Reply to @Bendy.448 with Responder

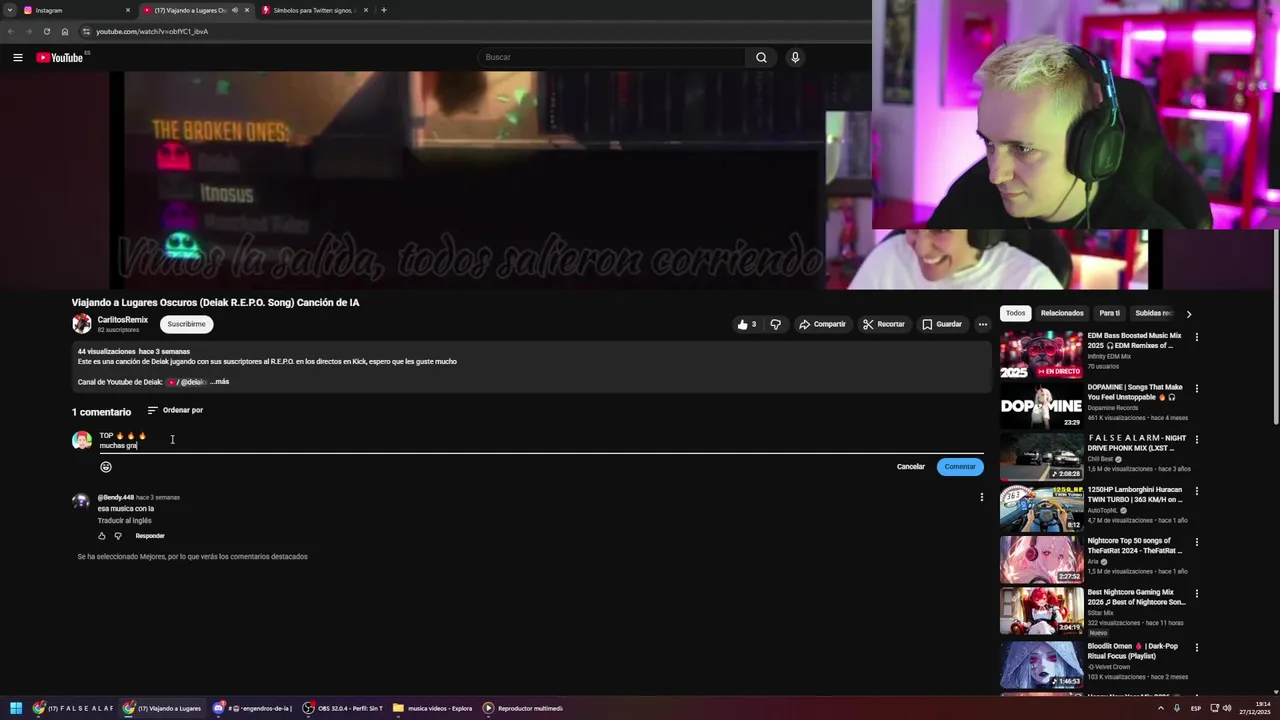(x=150, y=536)
